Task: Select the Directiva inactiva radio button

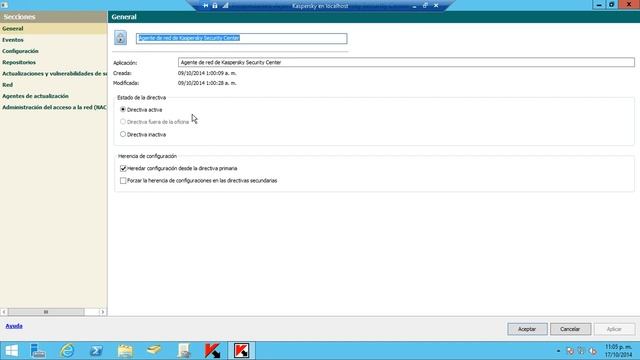Action: coord(123,134)
